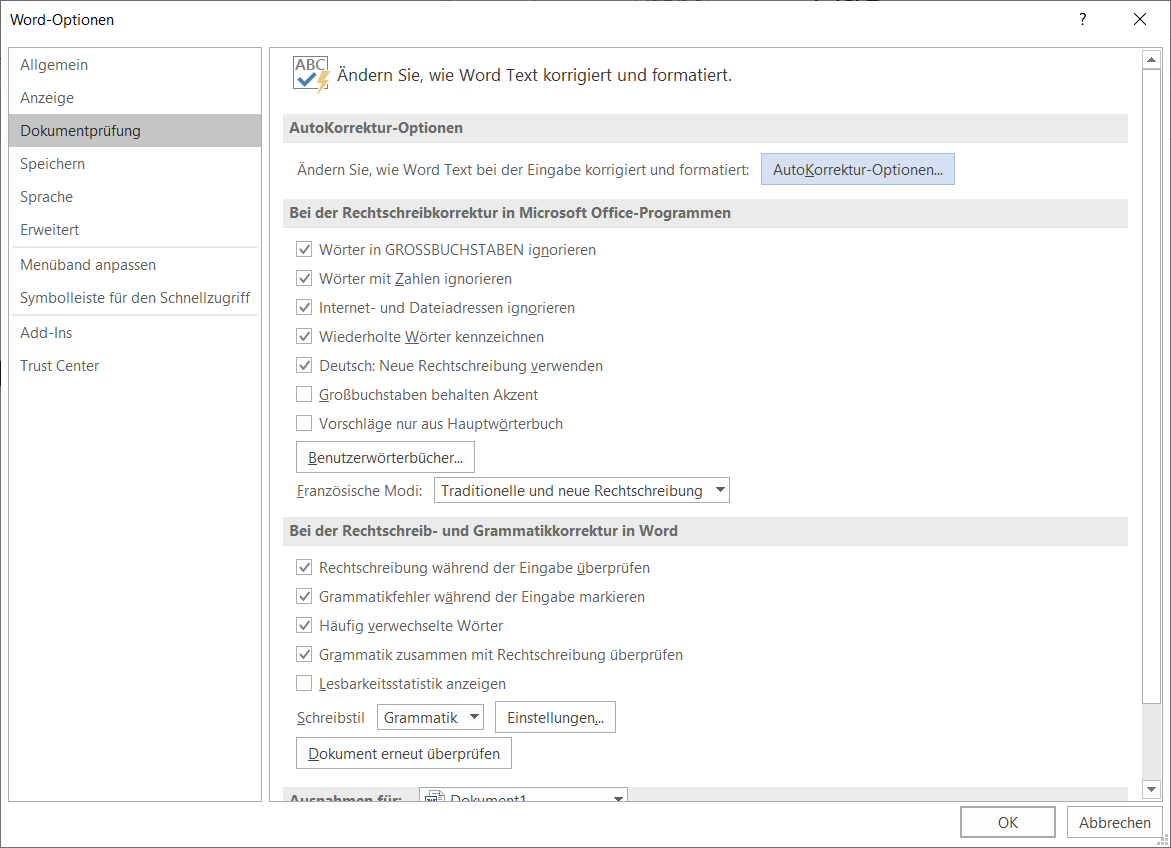Click the AutoKorrektur-Optionen button
This screenshot has height=848, width=1171.
pos(857,170)
